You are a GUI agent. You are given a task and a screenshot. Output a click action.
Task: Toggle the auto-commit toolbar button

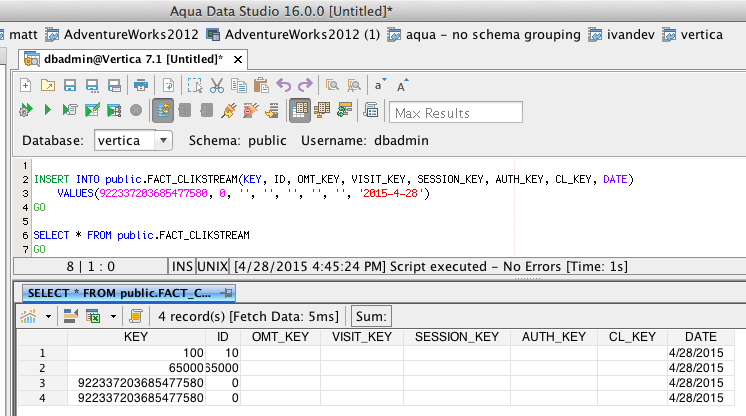[x=162, y=110]
